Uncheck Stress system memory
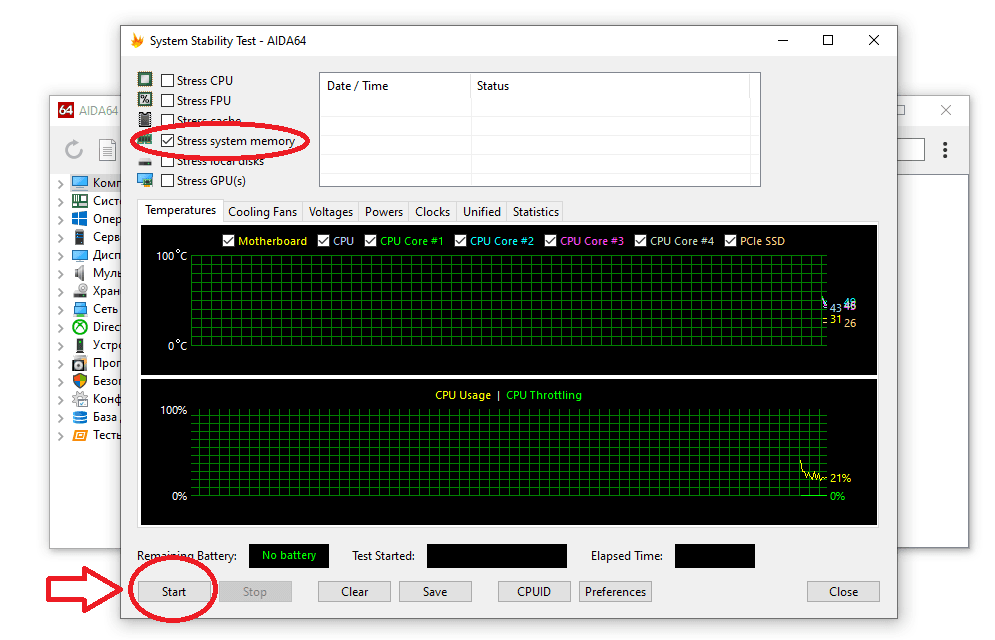995x640 pixels. coord(168,140)
